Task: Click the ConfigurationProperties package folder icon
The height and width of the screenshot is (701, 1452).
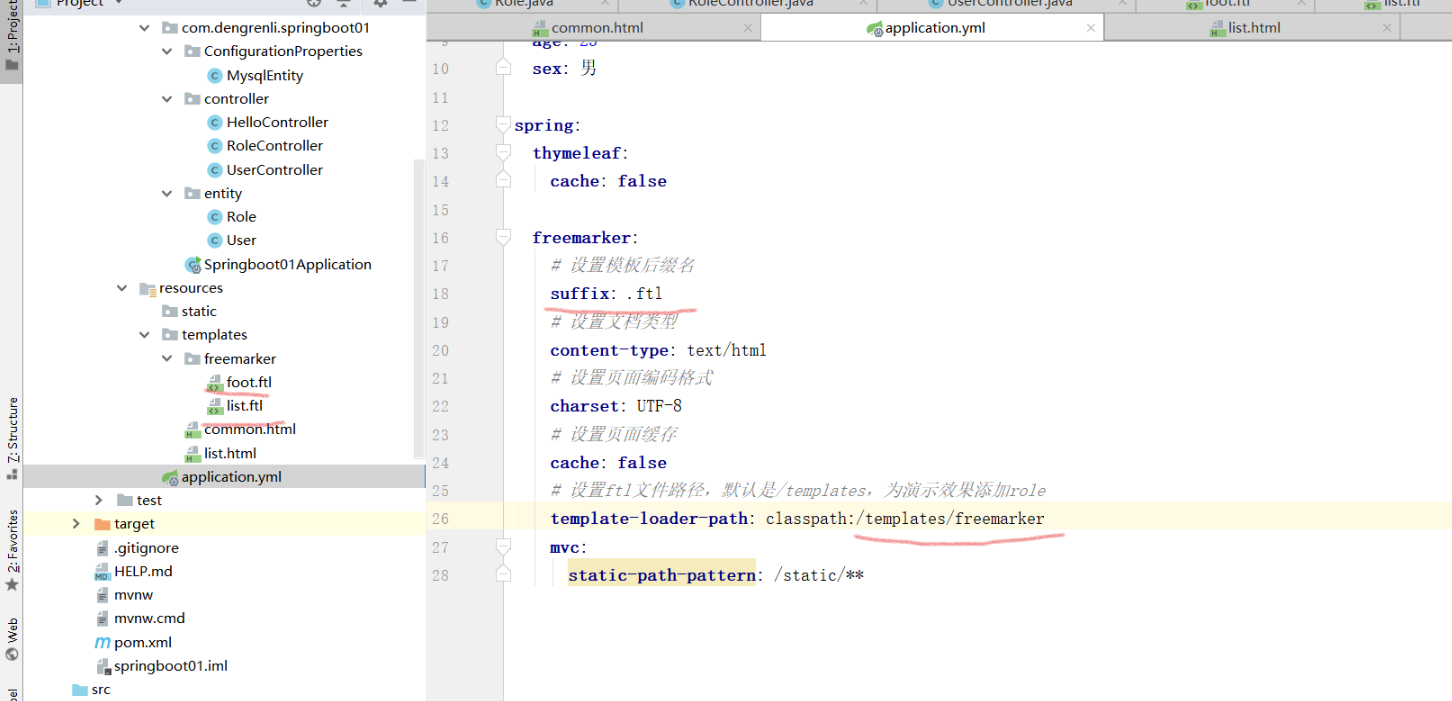Action: (192, 52)
